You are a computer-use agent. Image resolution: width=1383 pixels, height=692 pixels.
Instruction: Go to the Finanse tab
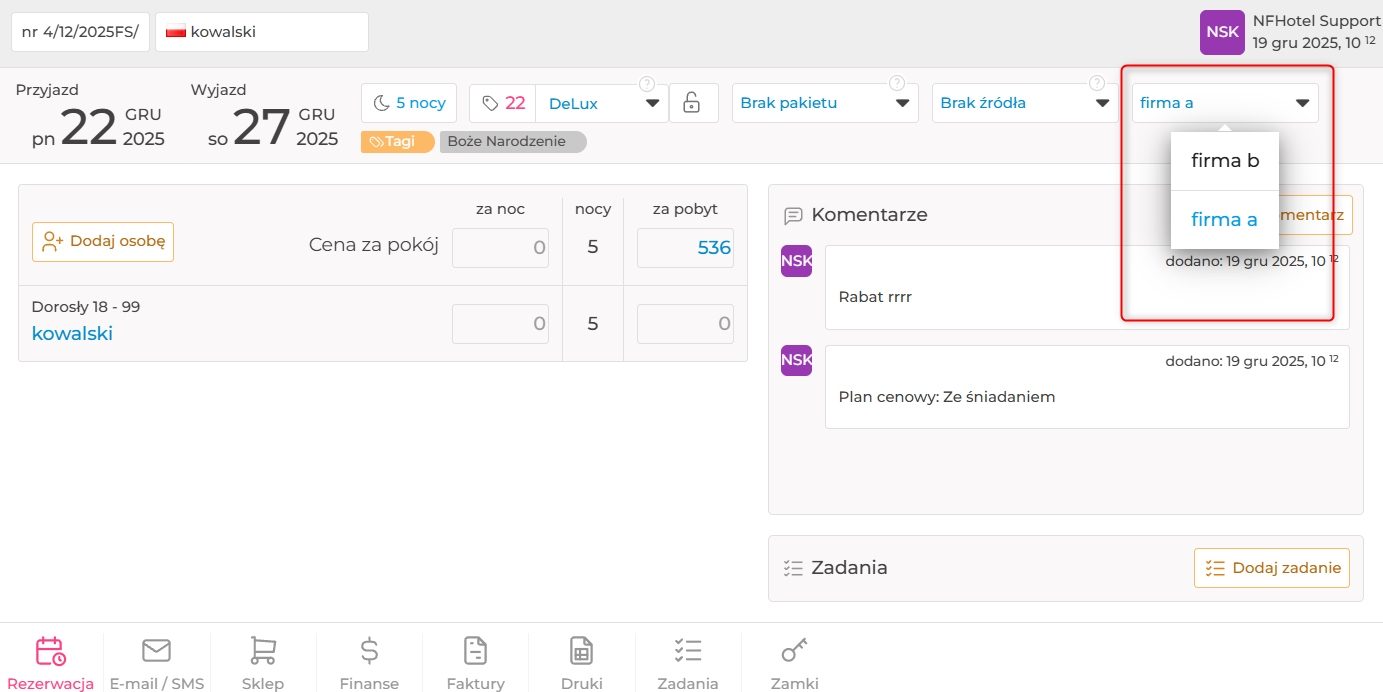click(369, 664)
